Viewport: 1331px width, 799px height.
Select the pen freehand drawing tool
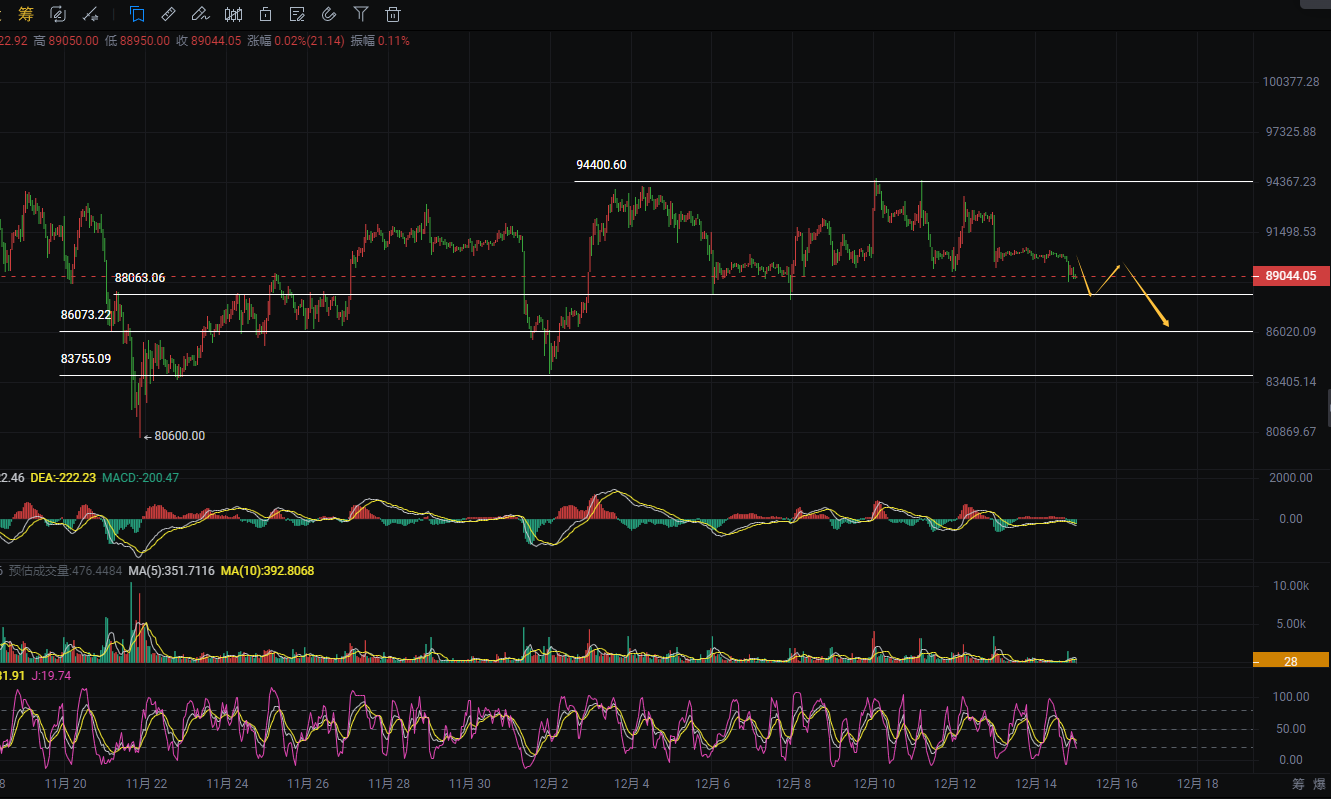point(200,14)
